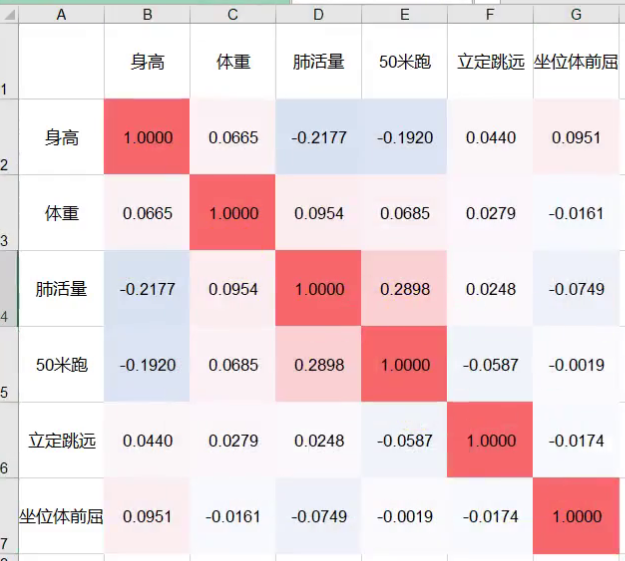Select column G header
Image resolution: width=625 pixels, height=561 pixels.
pyautogui.click(x=576, y=15)
